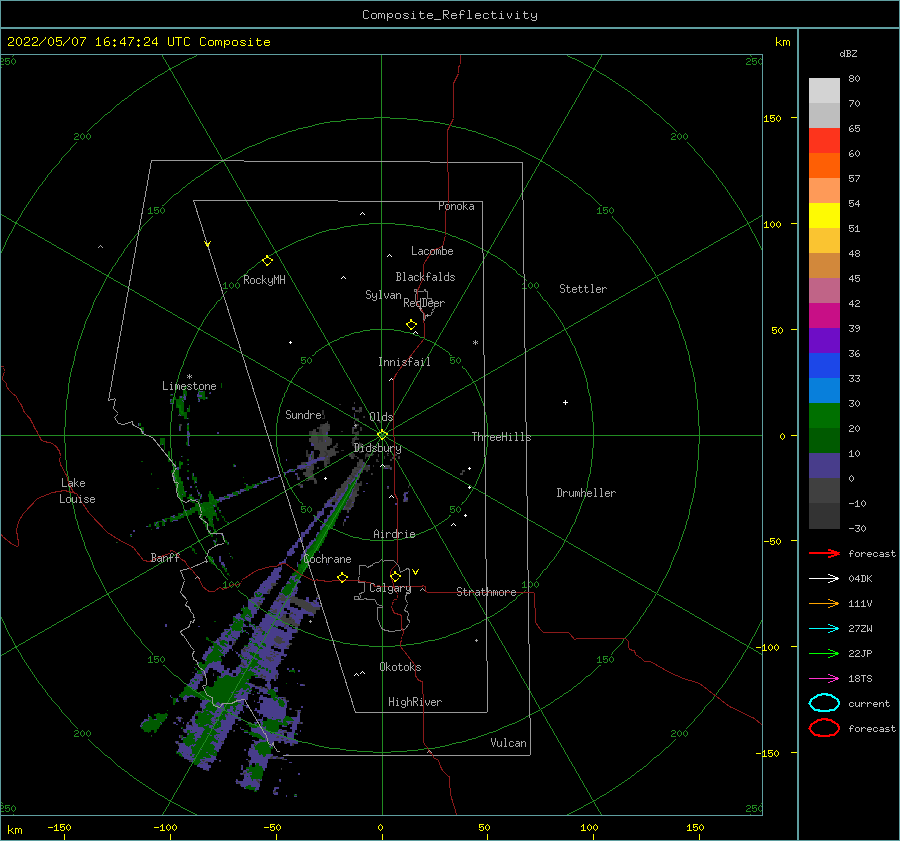This screenshot has height=841, width=900.
Task: Pick the red 65 dBZ legend swatch
Action: (824, 140)
